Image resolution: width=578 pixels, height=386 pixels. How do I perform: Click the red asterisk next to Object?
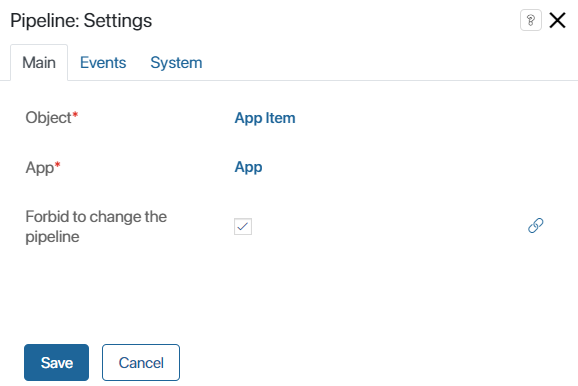click(x=75, y=115)
